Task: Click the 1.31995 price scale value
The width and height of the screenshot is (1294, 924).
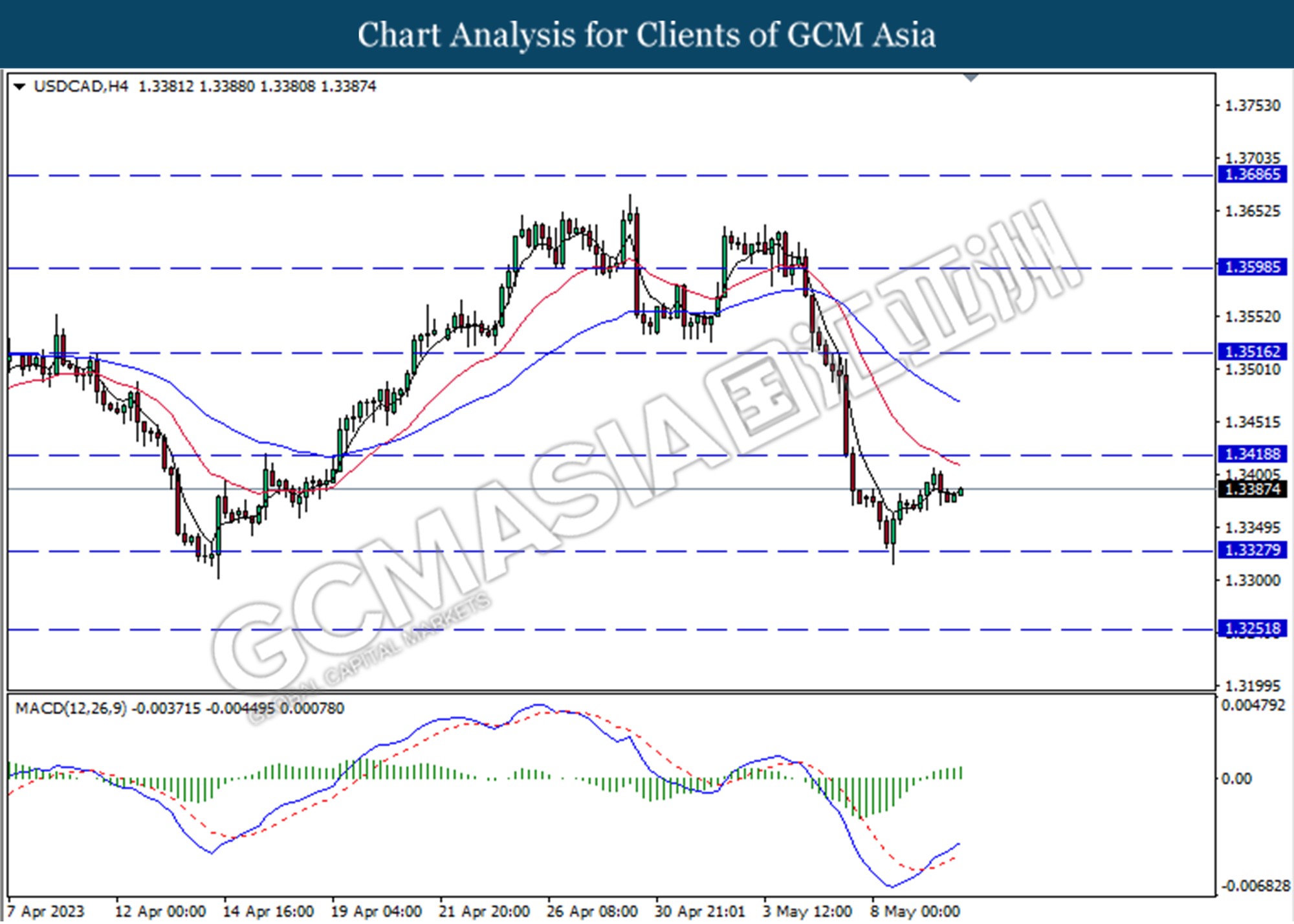Action: coord(1253,685)
